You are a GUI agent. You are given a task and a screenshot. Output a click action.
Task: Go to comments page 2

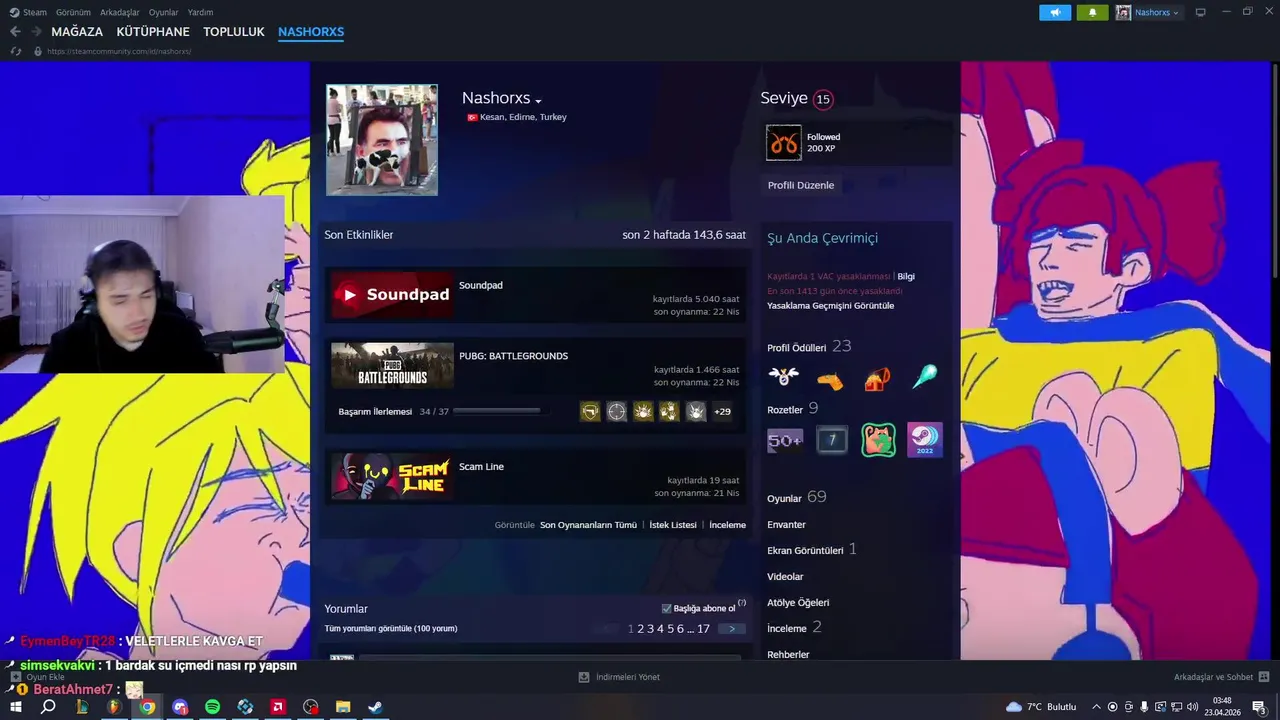[x=640, y=629]
